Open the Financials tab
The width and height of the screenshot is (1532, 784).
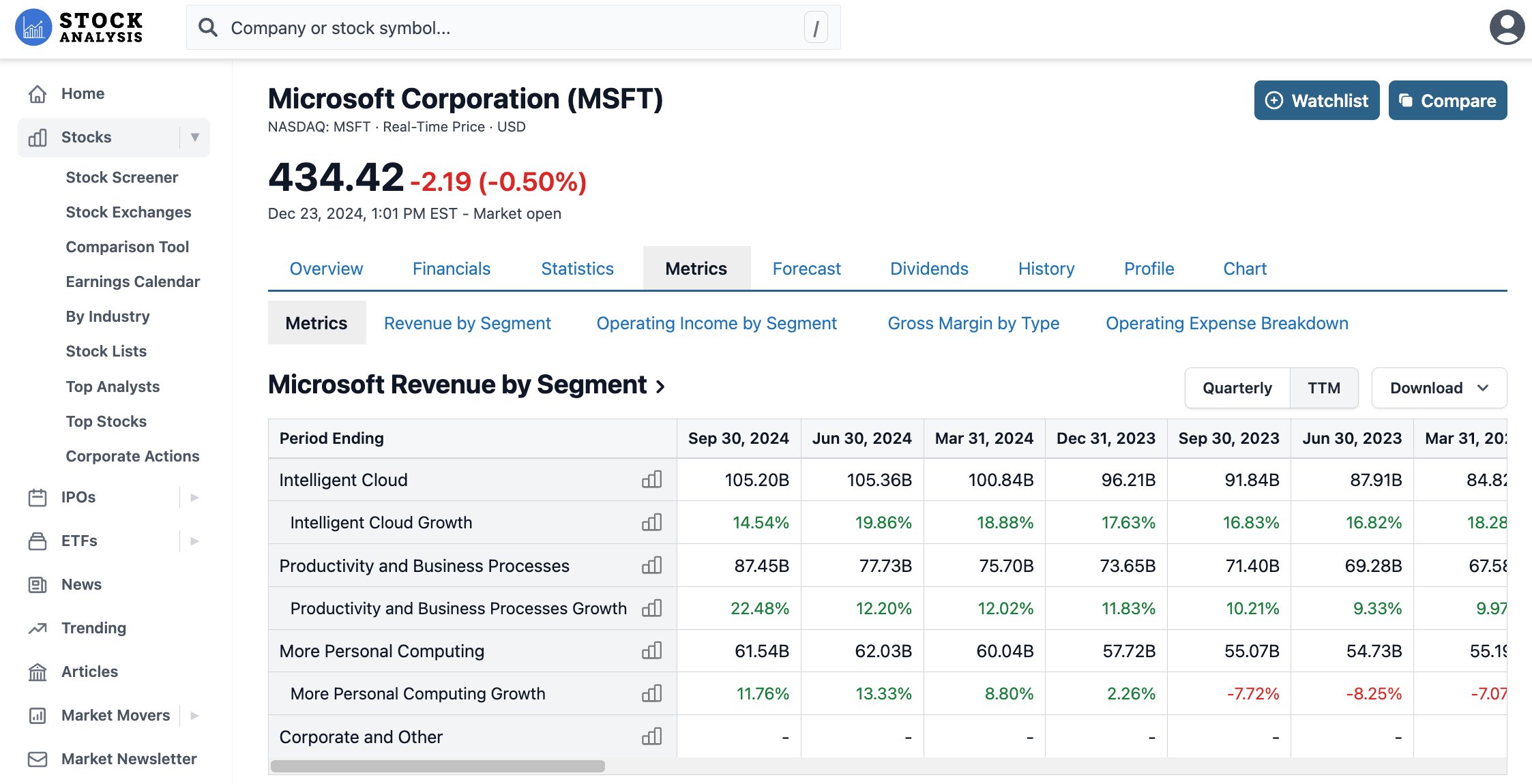coord(452,269)
